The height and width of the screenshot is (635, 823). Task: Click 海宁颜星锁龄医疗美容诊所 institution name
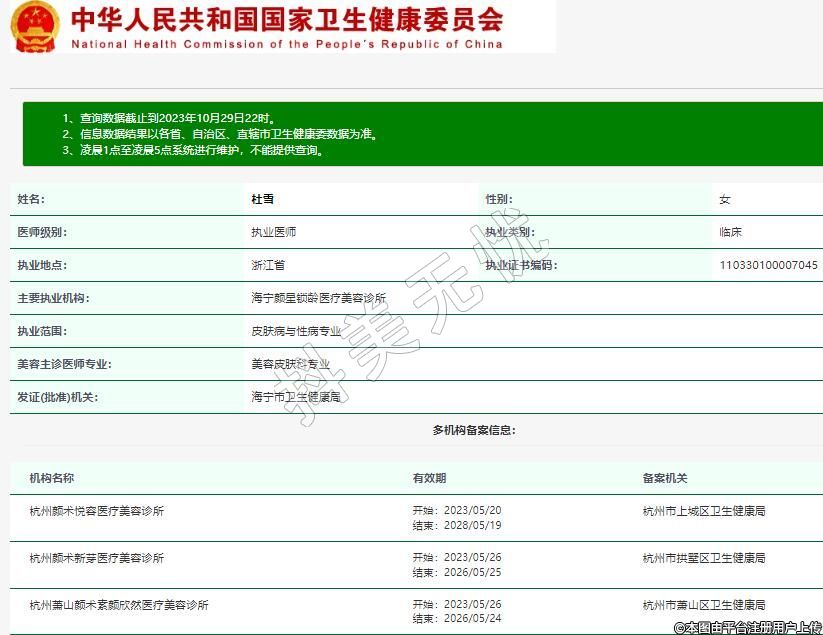point(318,298)
